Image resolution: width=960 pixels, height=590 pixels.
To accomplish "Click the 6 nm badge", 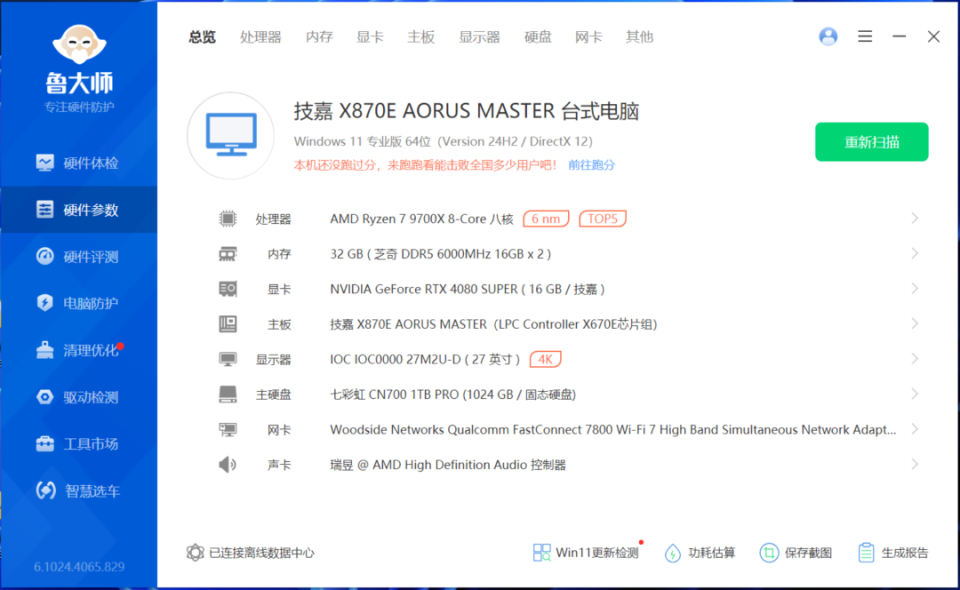I will [546, 218].
